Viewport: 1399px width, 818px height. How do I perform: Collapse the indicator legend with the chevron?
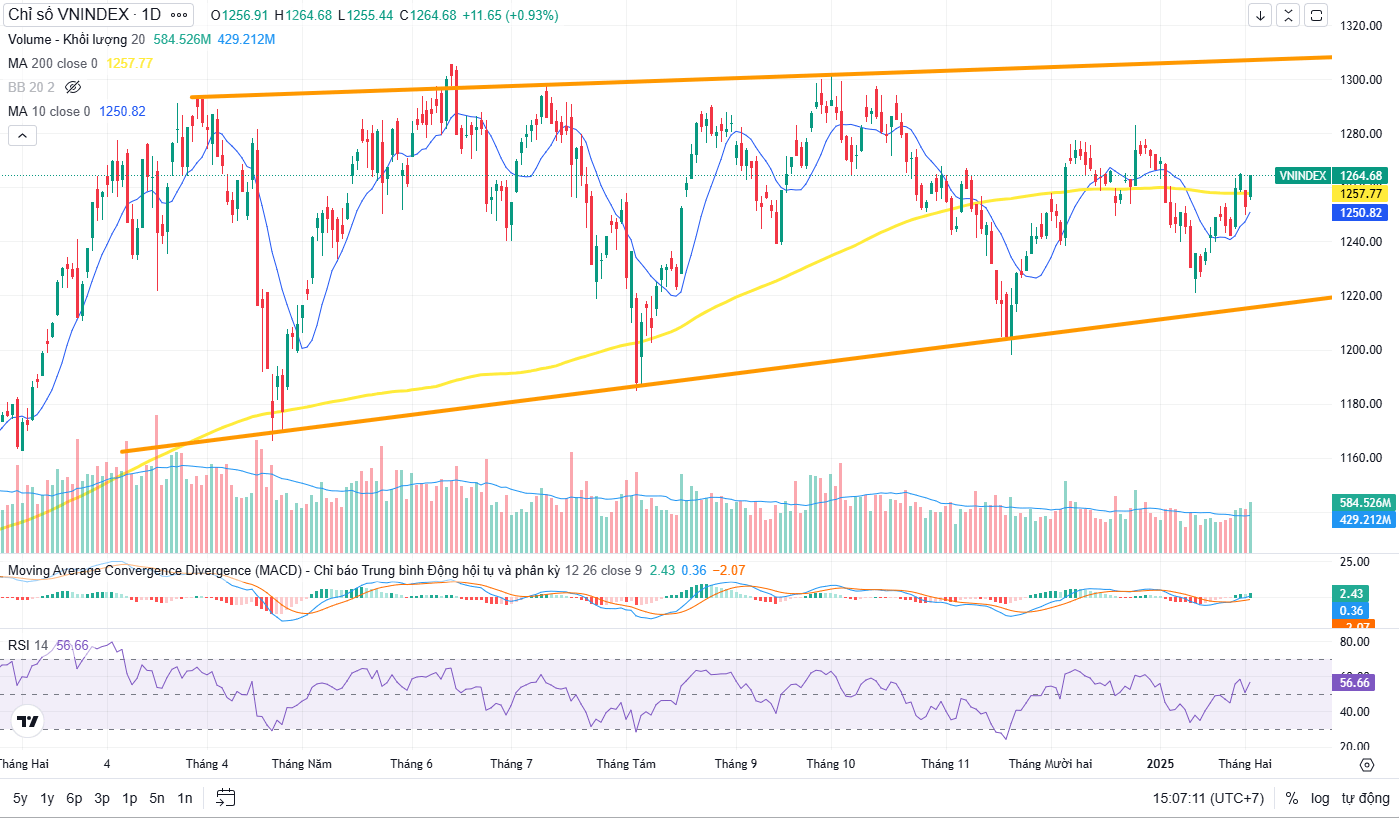[23, 136]
